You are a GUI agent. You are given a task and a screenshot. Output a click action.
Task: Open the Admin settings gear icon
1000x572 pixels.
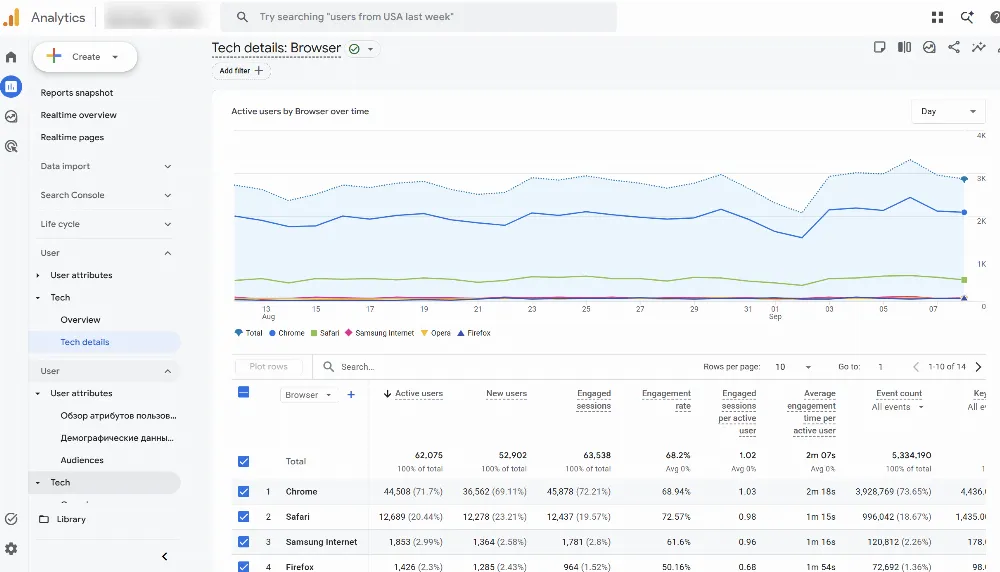11,548
